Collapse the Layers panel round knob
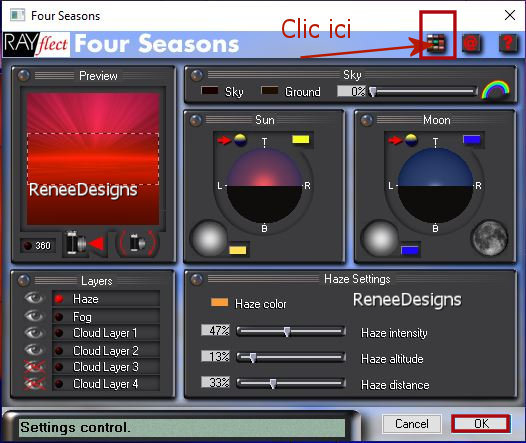This screenshot has height=443, width=526. (x=23, y=280)
